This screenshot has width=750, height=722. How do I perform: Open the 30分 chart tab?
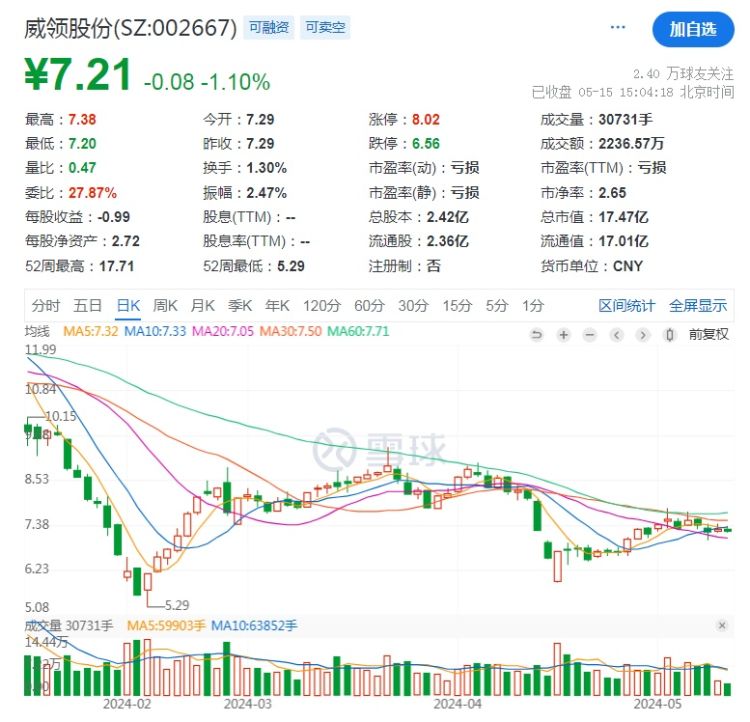413,305
